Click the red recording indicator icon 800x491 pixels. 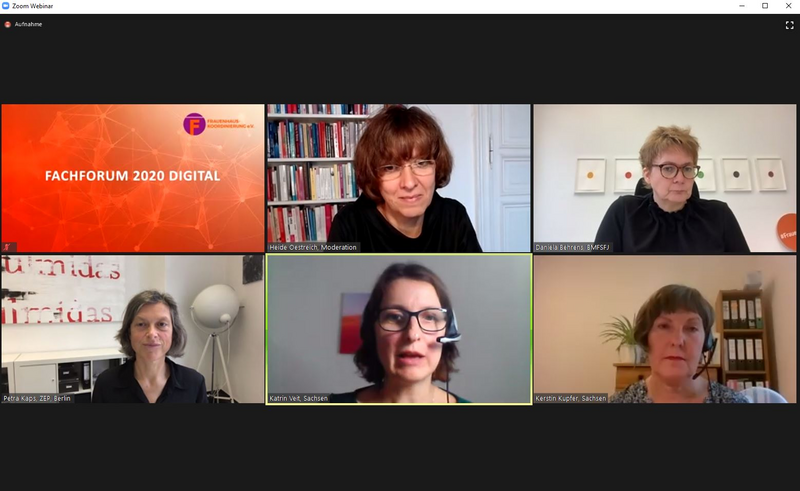8,24
